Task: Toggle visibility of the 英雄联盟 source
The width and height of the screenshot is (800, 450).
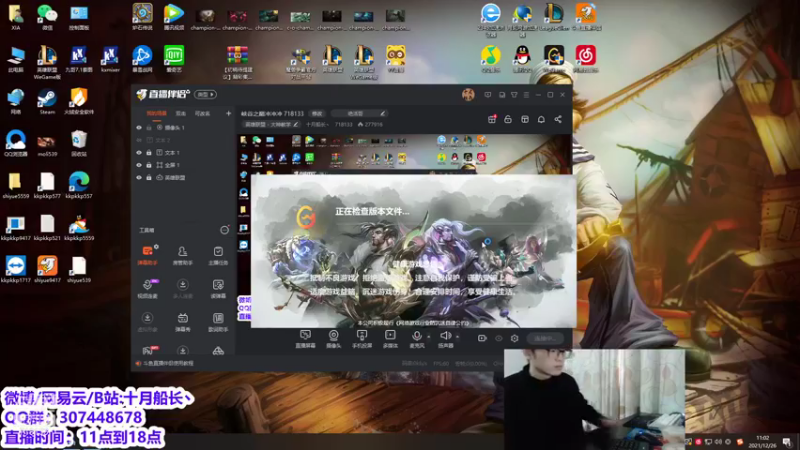Action: [139, 178]
